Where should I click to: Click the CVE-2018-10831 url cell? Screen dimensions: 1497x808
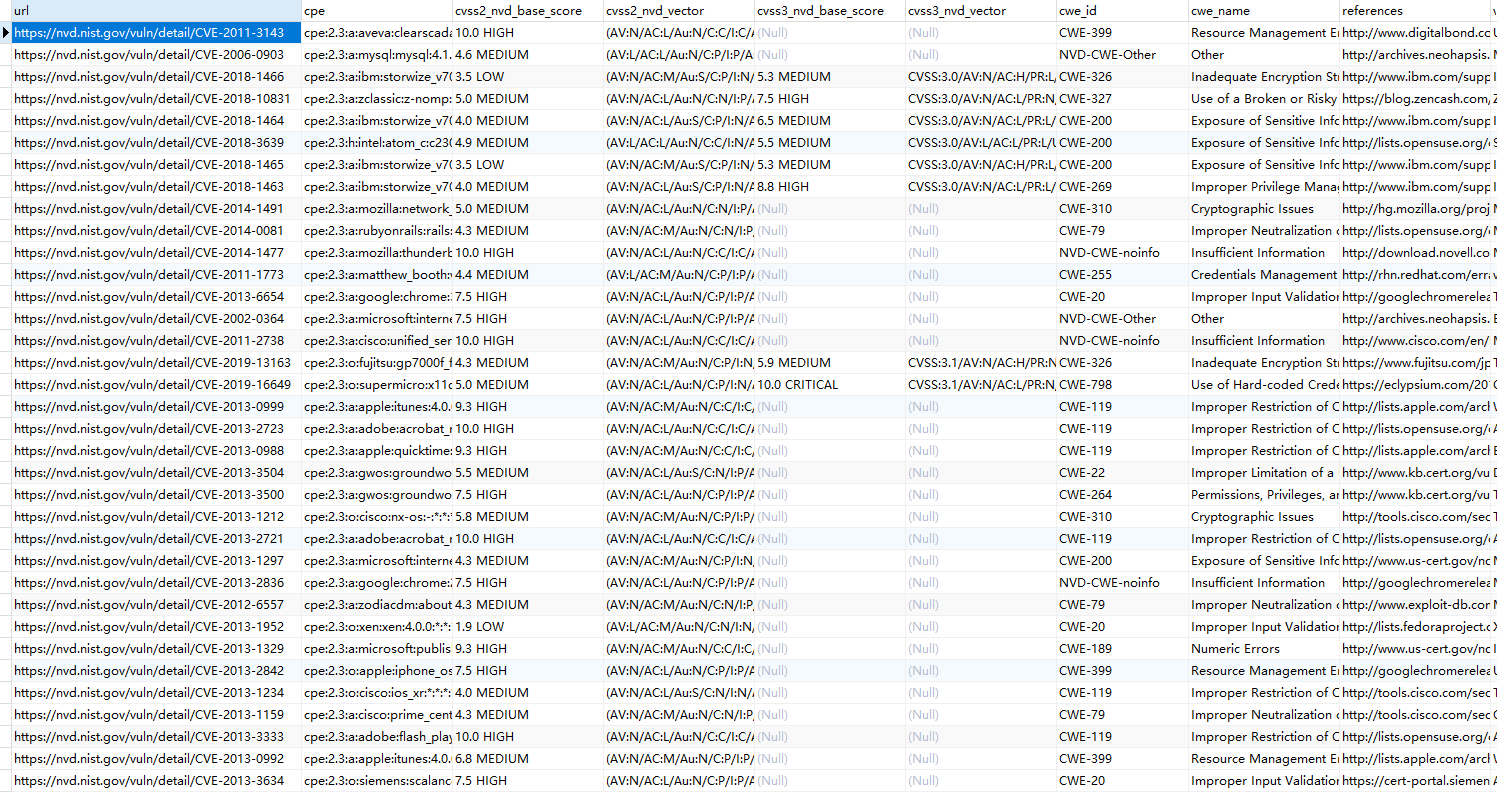(x=156, y=99)
